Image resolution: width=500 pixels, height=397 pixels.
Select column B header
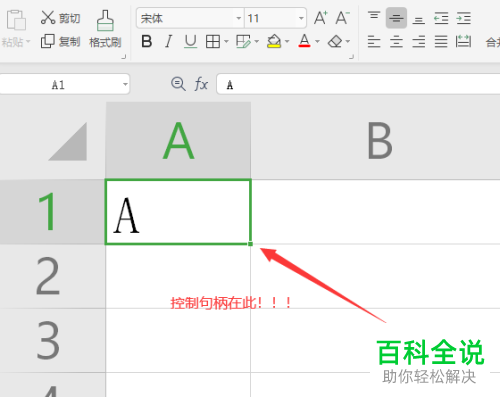click(376, 140)
